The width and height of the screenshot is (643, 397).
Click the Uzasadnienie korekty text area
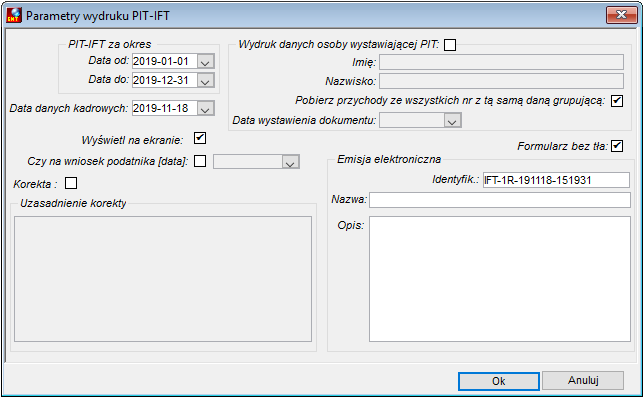coord(163,279)
